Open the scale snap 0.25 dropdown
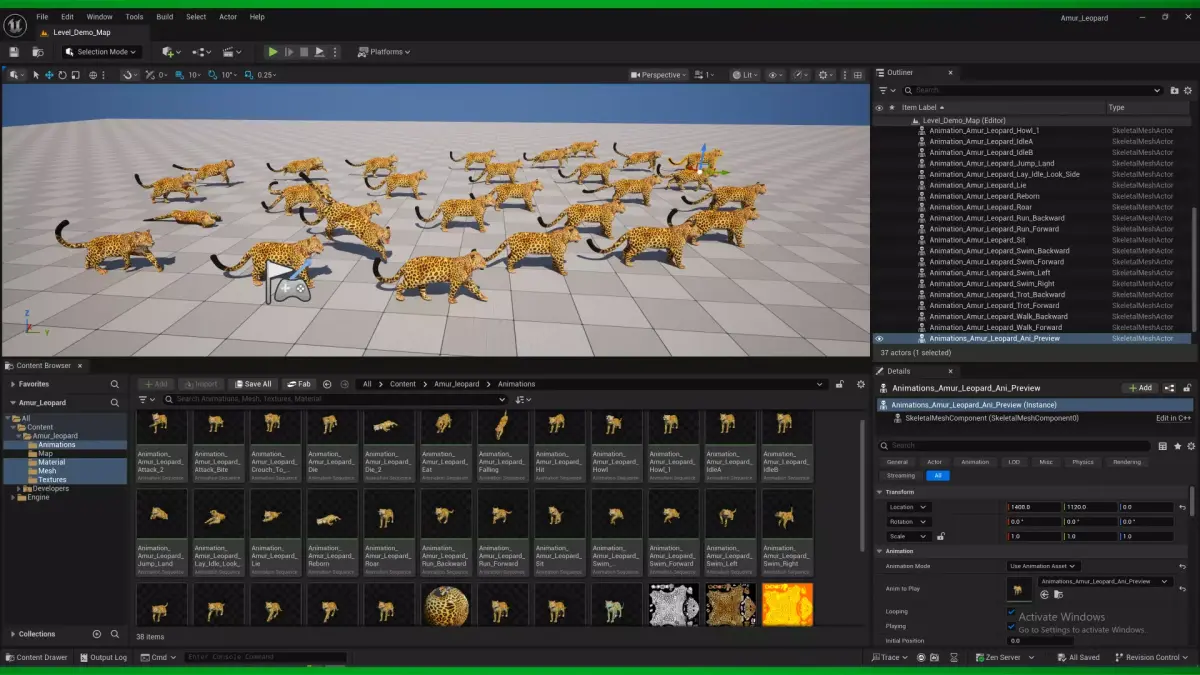 pos(267,75)
